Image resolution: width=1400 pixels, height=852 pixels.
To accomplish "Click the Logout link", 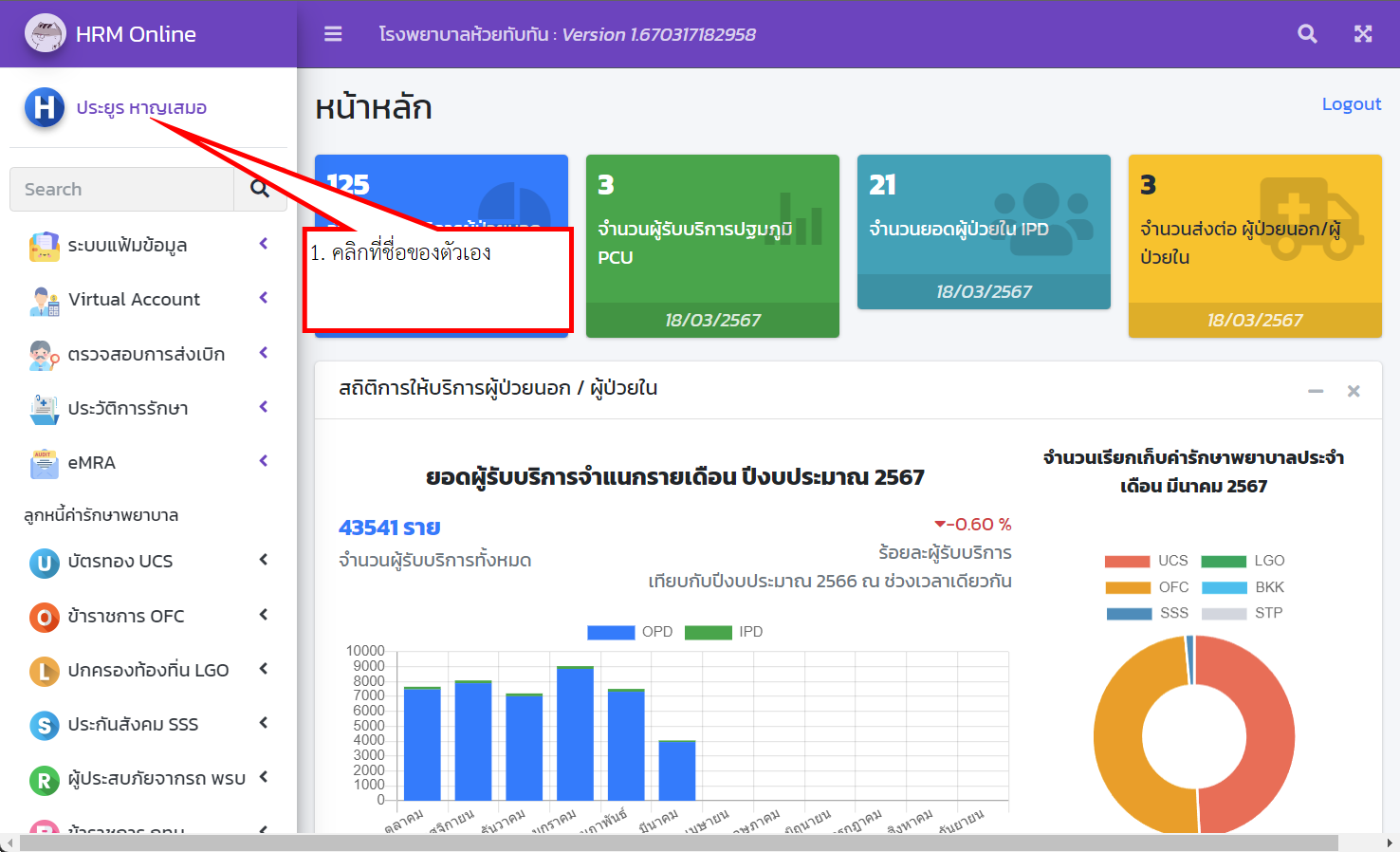I will (x=1351, y=103).
